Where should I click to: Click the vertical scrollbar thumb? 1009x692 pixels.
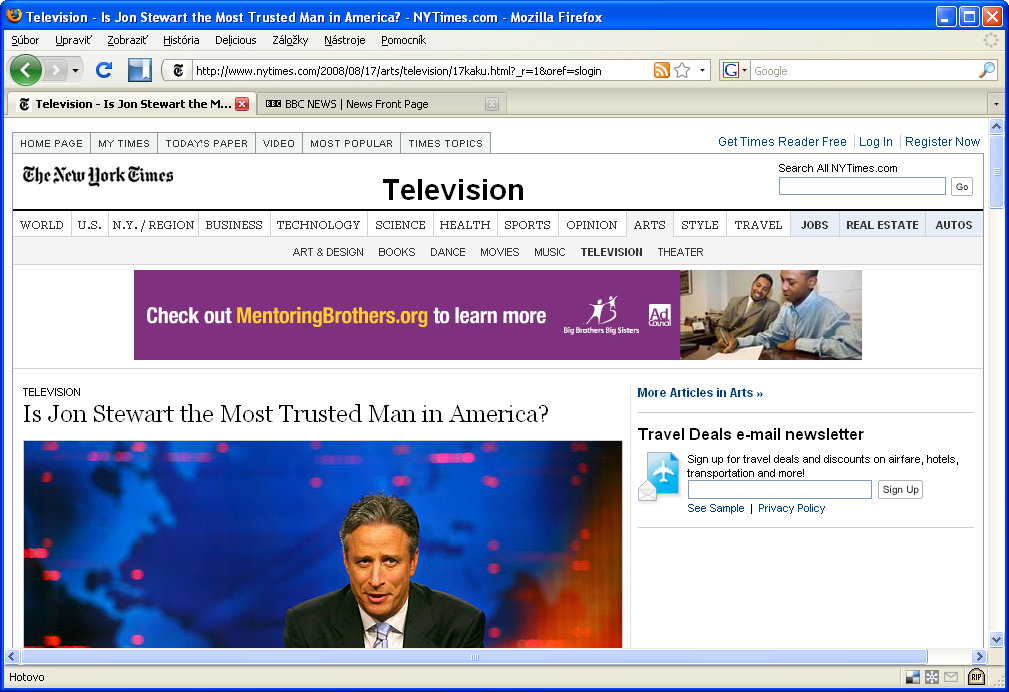pyautogui.click(x=996, y=172)
